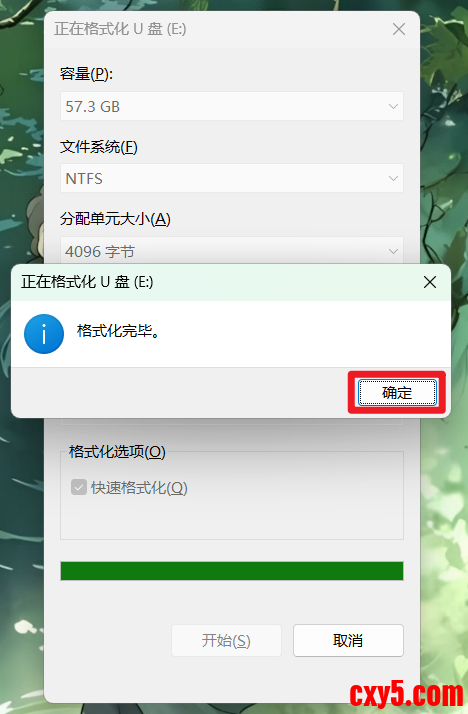This screenshot has width=468, height=714.
Task: Click the green format progress bar
Action: click(x=232, y=571)
